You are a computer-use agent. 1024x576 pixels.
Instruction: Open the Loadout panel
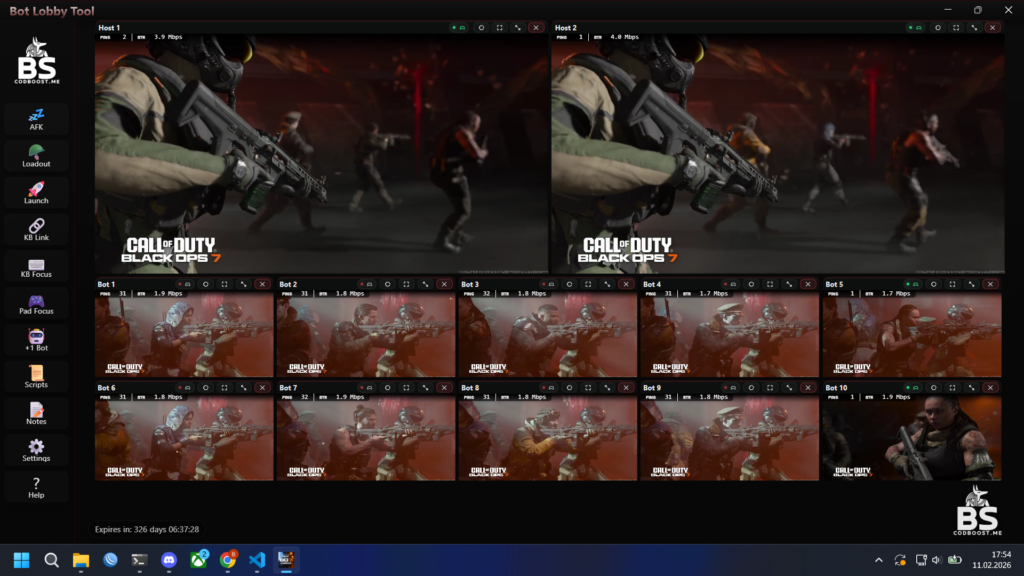[36, 156]
